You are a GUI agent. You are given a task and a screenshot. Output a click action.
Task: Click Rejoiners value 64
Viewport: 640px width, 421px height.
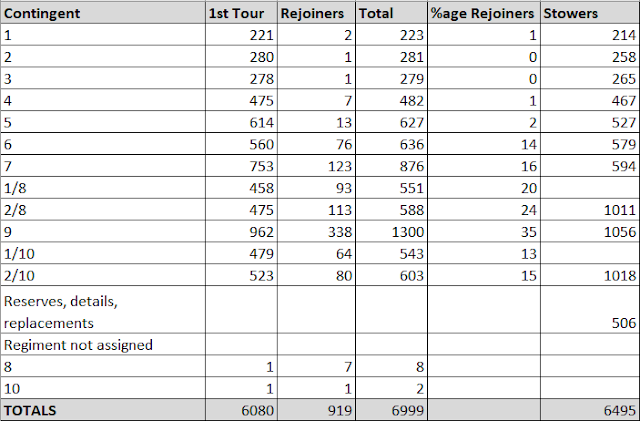[x=344, y=254]
